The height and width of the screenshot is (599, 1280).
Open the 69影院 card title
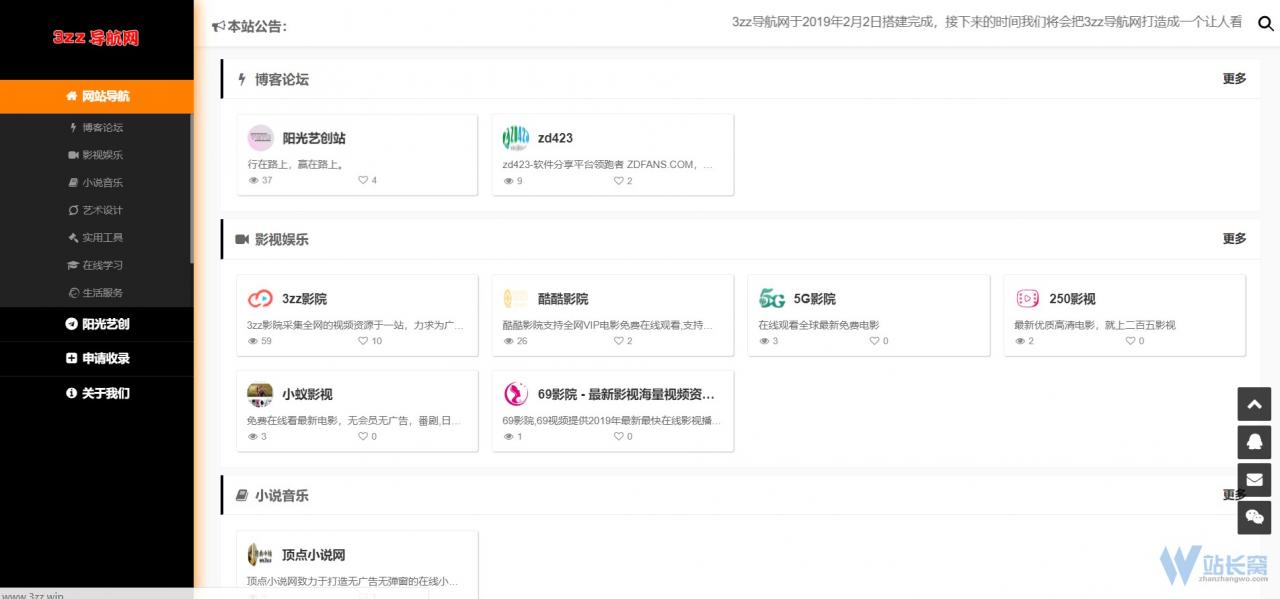pyautogui.click(x=626, y=394)
